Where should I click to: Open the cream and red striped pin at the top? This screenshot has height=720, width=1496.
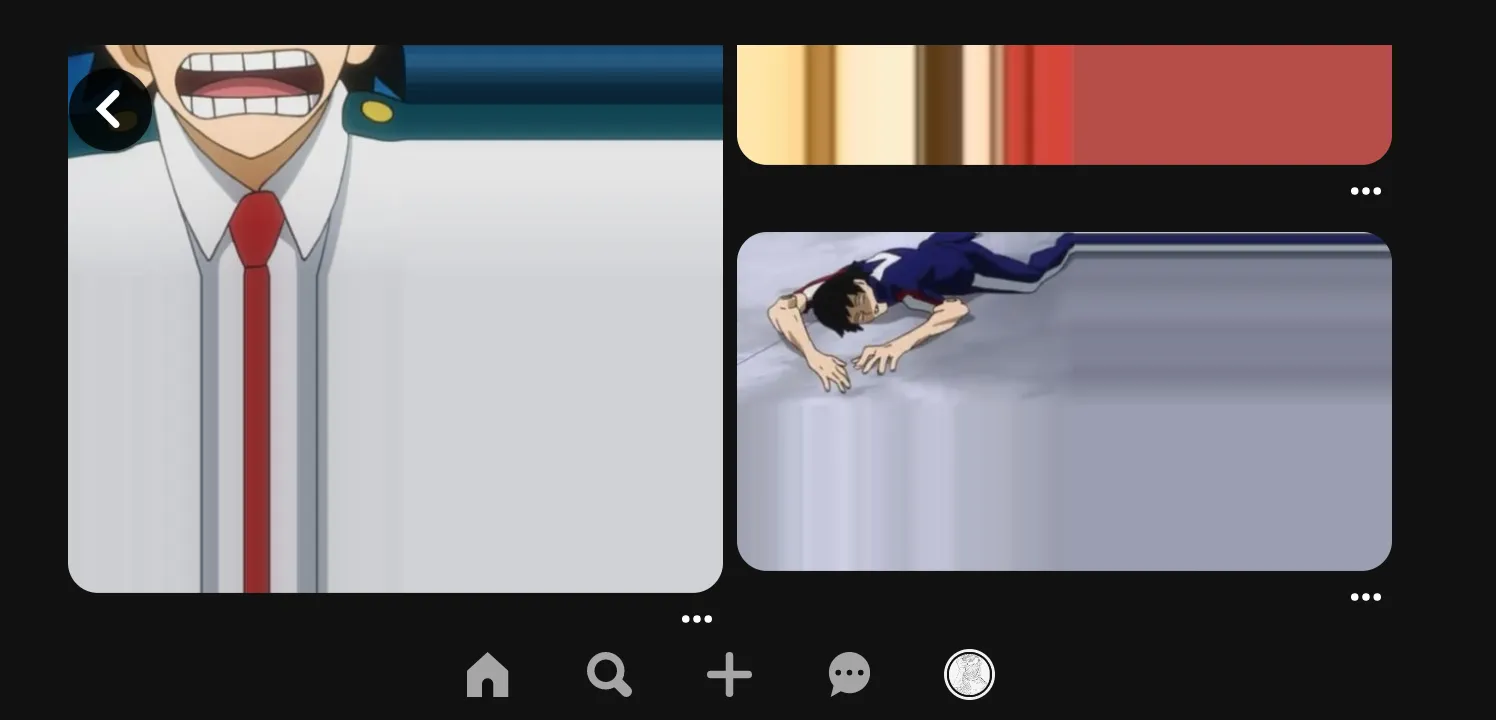[1064, 105]
